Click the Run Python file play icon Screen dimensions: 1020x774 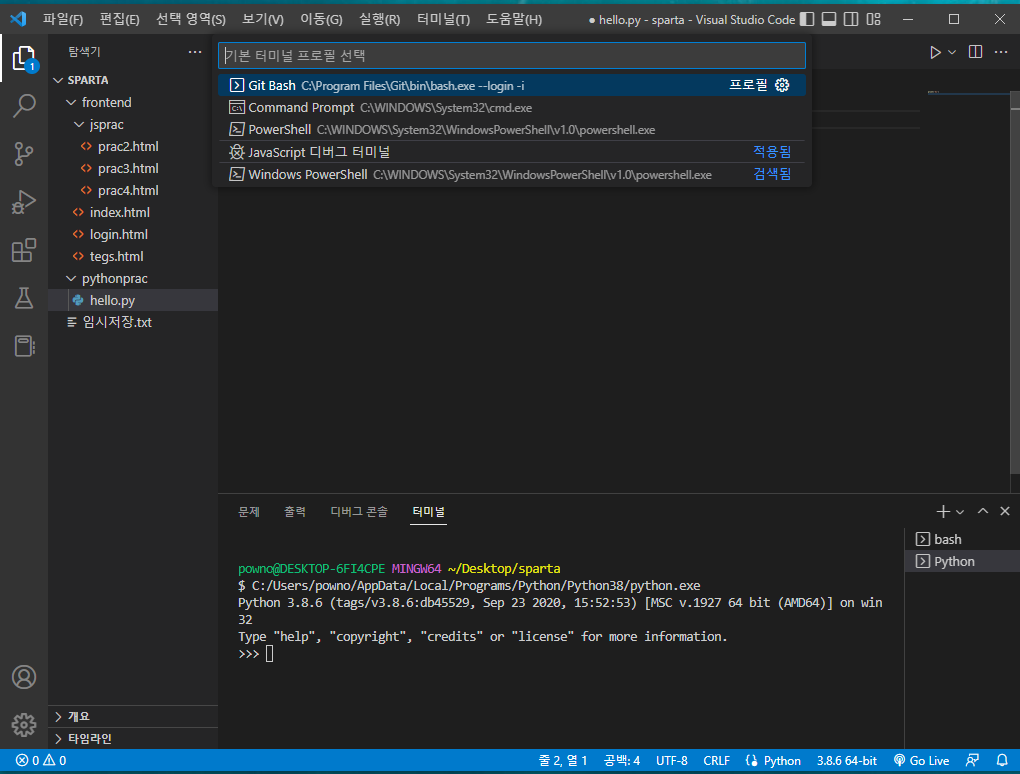(935, 52)
